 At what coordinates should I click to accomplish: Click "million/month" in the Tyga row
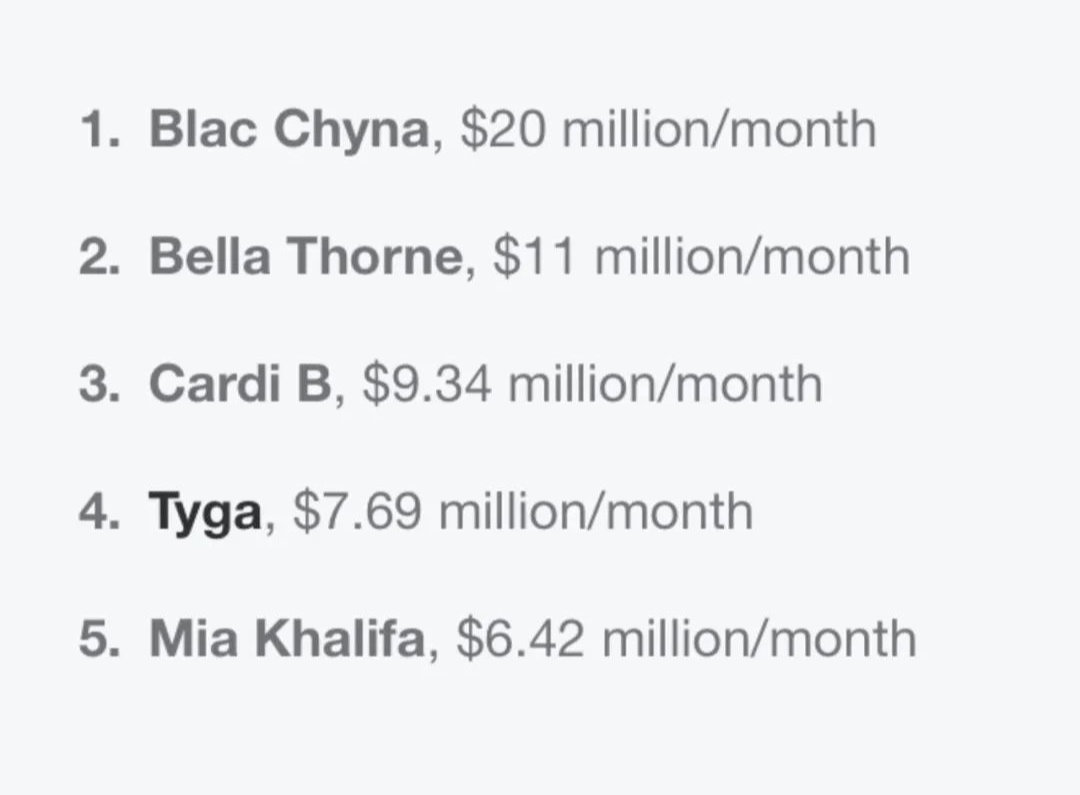point(596,512)
